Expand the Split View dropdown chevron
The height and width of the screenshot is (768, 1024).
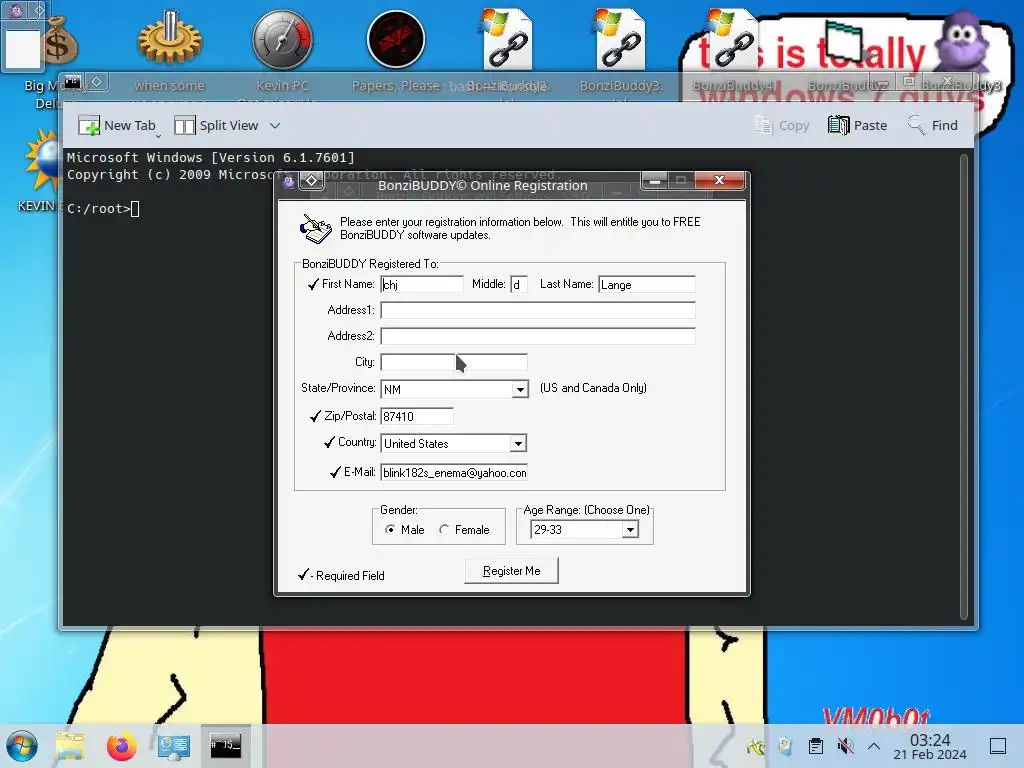point(275,125)
